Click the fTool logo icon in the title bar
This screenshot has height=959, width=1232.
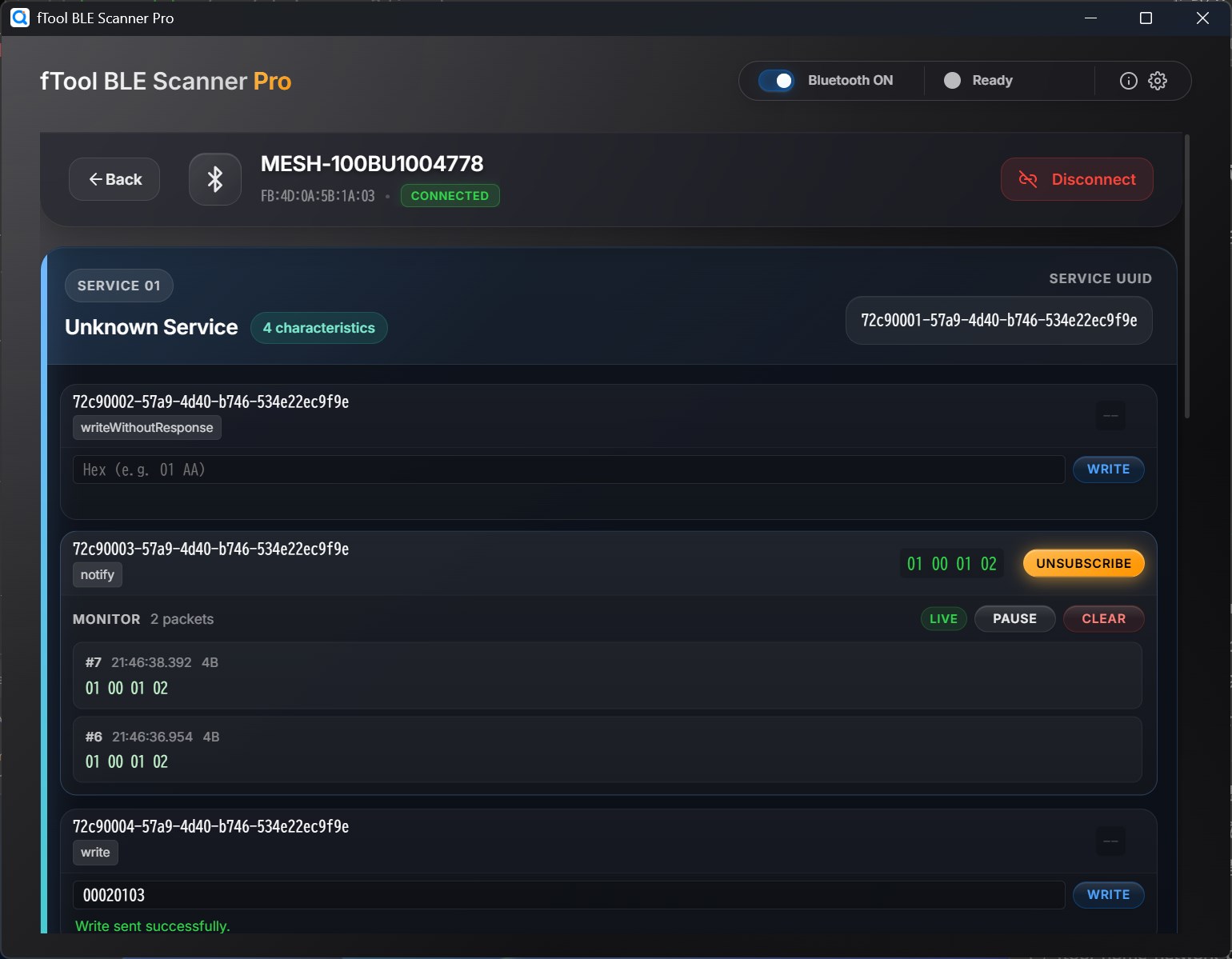(x=20, y=18)
